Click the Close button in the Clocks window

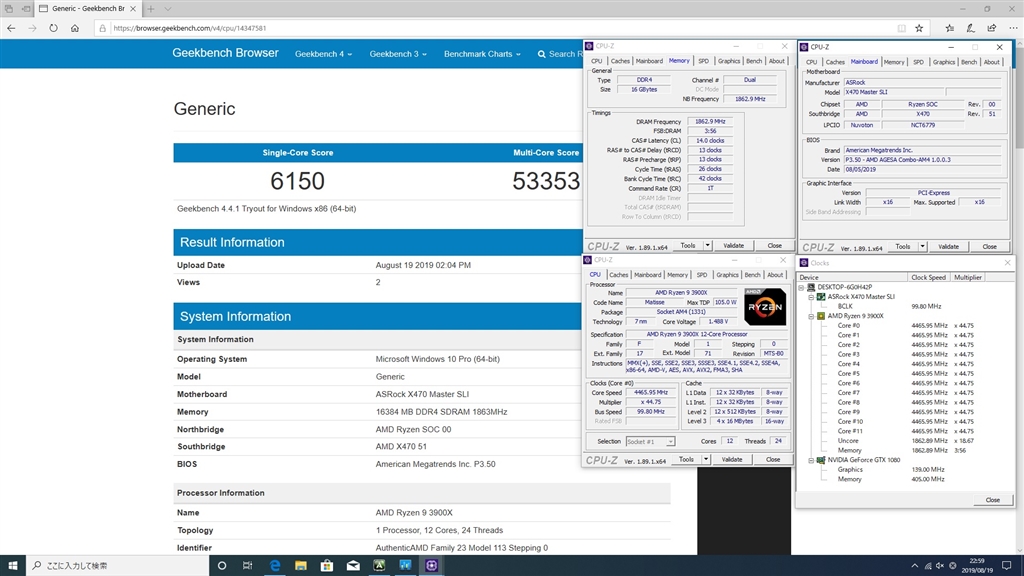(x=991, y=499)
